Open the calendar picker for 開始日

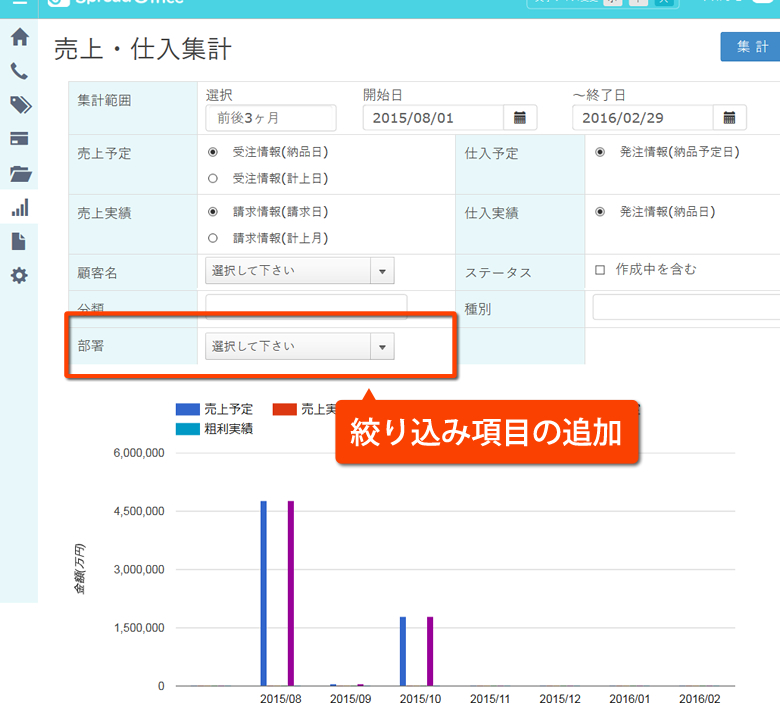pyautogui.click(x=520, y=118)
